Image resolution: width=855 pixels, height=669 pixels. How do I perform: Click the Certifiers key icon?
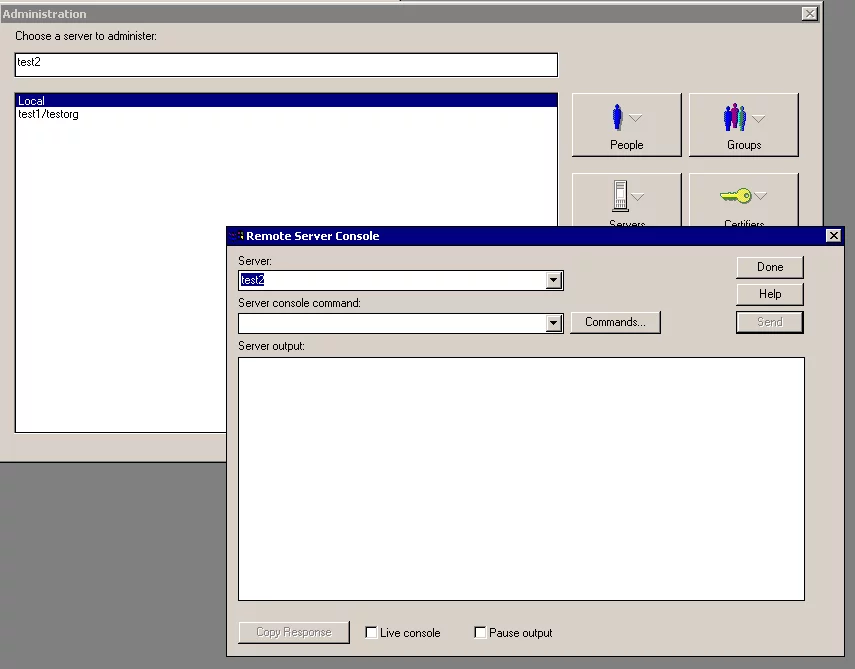coord(736,196)
